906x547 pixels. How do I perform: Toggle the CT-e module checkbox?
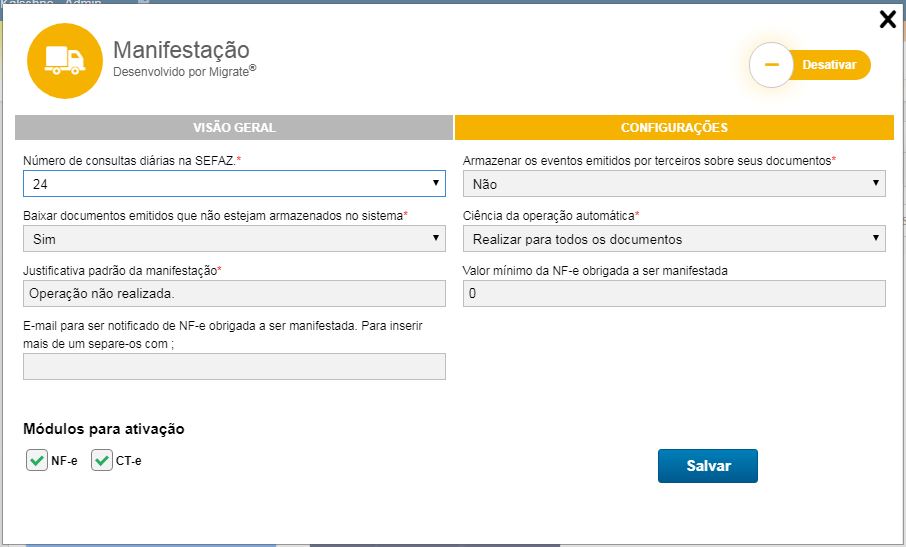pos(101,460)
